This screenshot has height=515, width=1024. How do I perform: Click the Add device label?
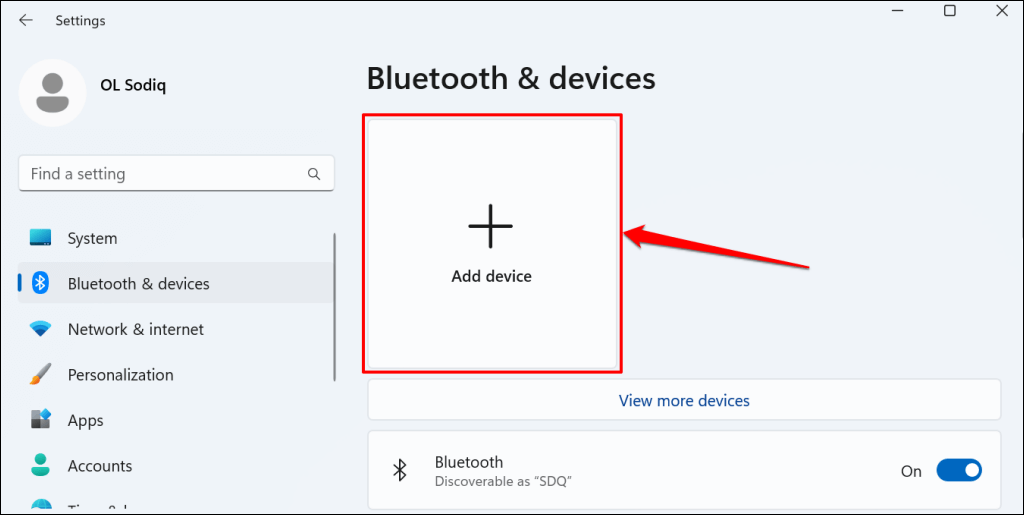pos(491,276)
